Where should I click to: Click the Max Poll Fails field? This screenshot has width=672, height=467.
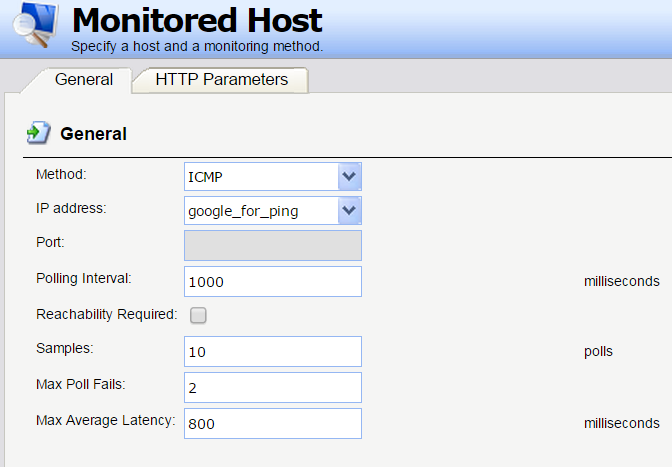pyautogui.click(x=273, y=387)
